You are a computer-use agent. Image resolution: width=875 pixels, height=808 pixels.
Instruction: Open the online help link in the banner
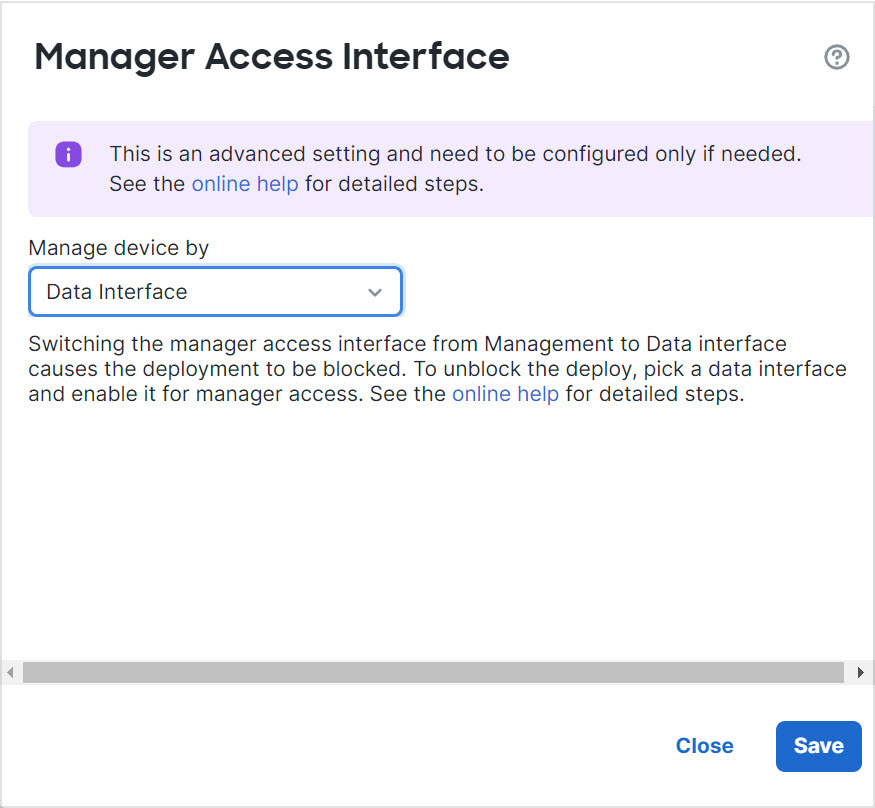pyautogui.click(x=245, y=183)
